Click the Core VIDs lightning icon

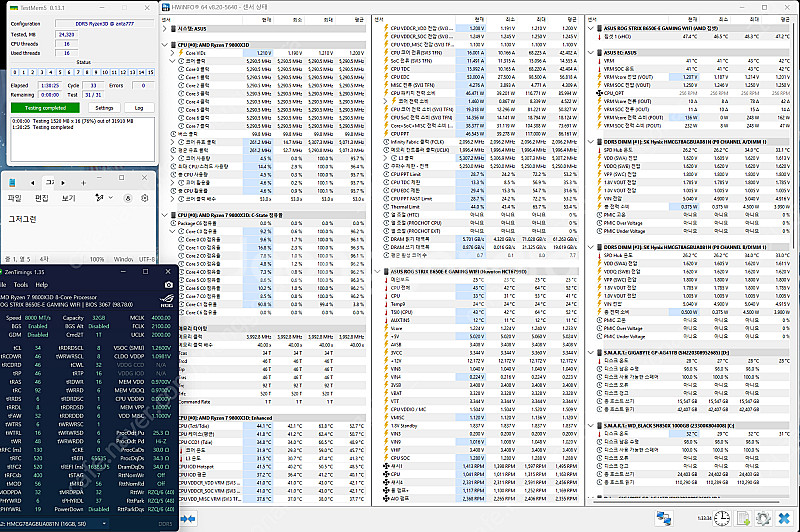click(x=181, y=53)
